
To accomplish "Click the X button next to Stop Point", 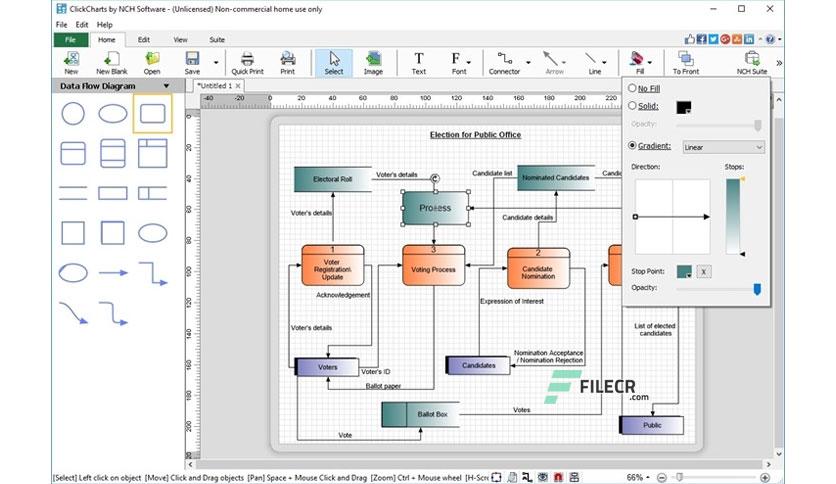I will [704, 272].
